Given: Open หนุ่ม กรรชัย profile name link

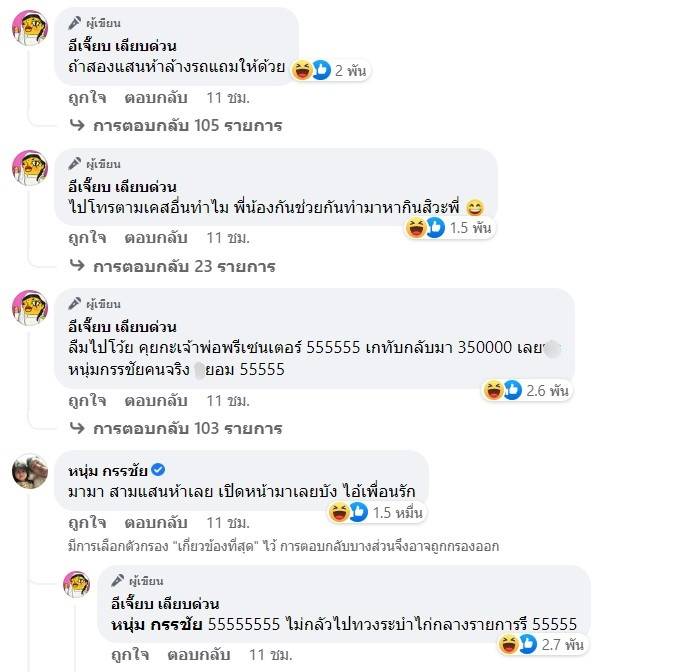Looking at the screenshot, I should (108, 470).
